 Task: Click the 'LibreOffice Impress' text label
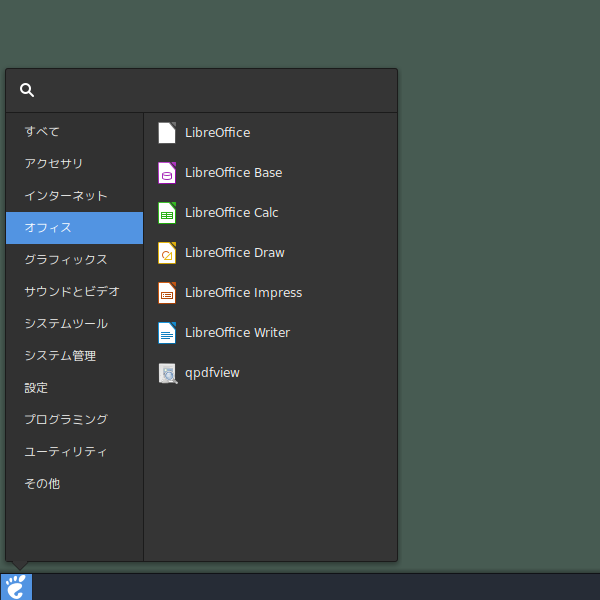tap(244, 293)
